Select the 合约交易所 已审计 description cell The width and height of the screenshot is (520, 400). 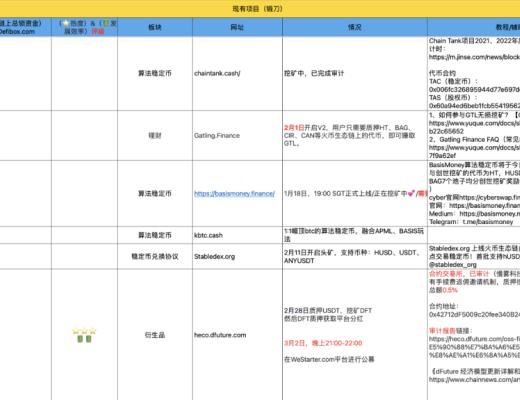(x=474, y=335)
